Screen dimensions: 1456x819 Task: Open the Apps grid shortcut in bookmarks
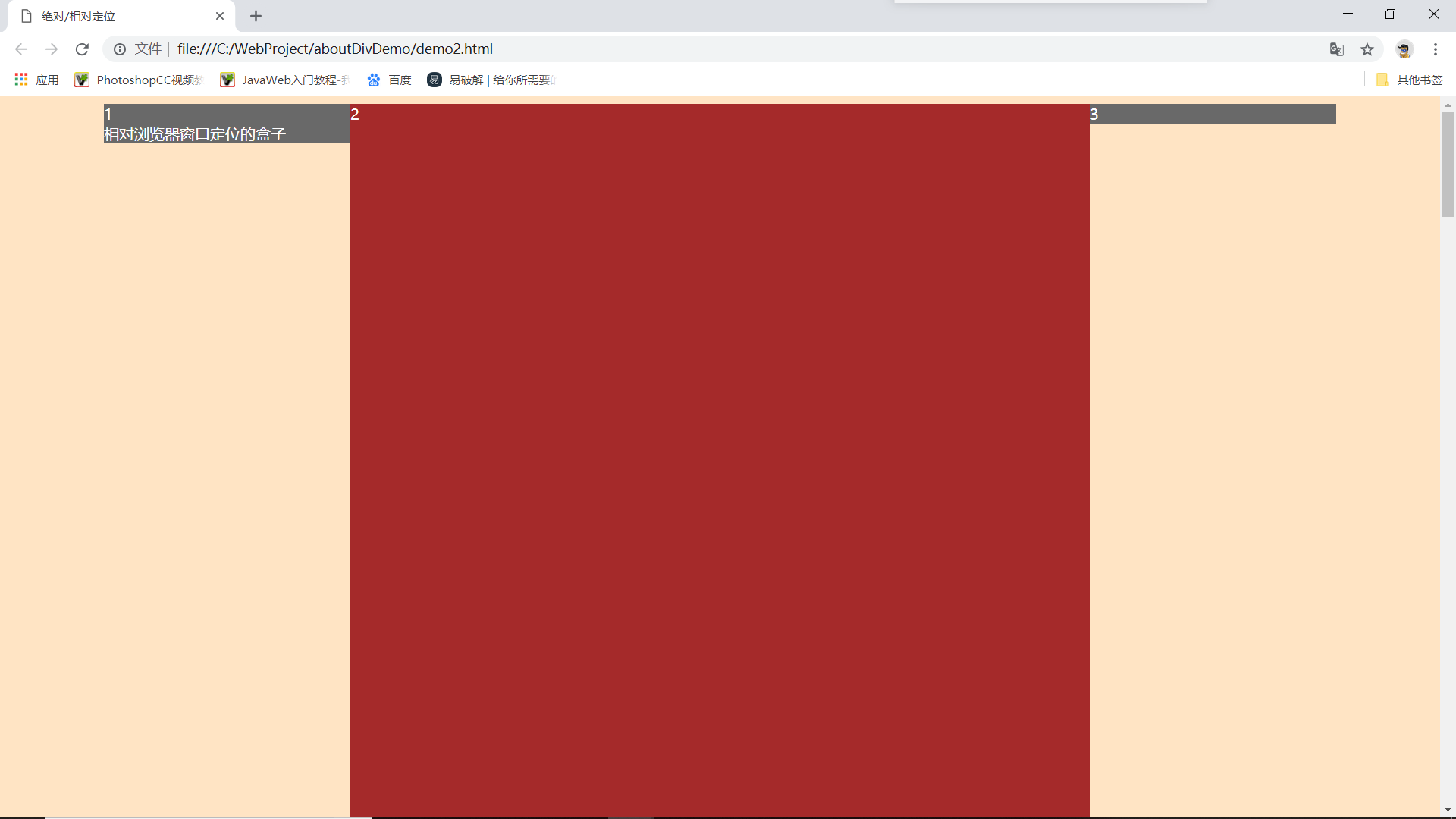tap(36, 80)
